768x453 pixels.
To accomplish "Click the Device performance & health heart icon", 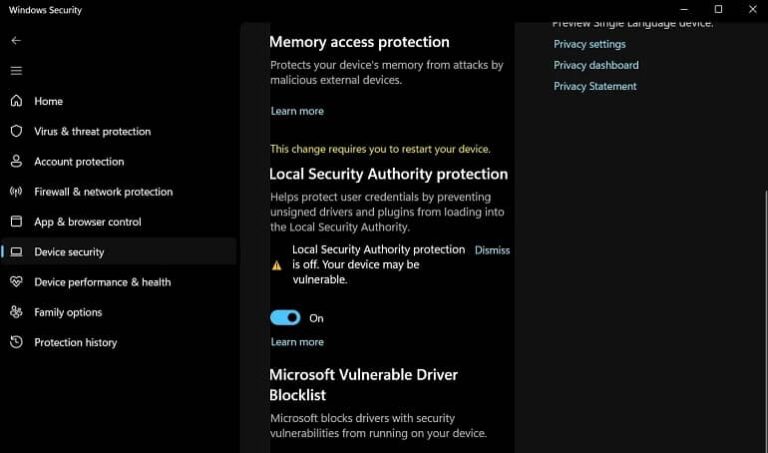I will (16, 282).
